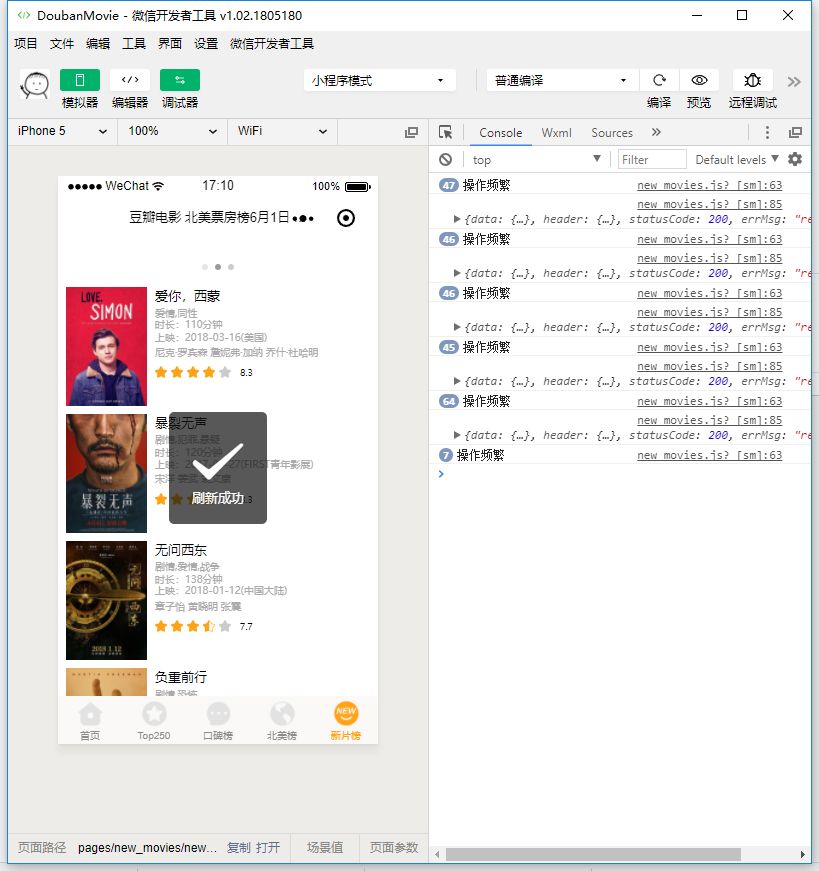Open the 小程序模式 mode dropdown

click(380, 81)
